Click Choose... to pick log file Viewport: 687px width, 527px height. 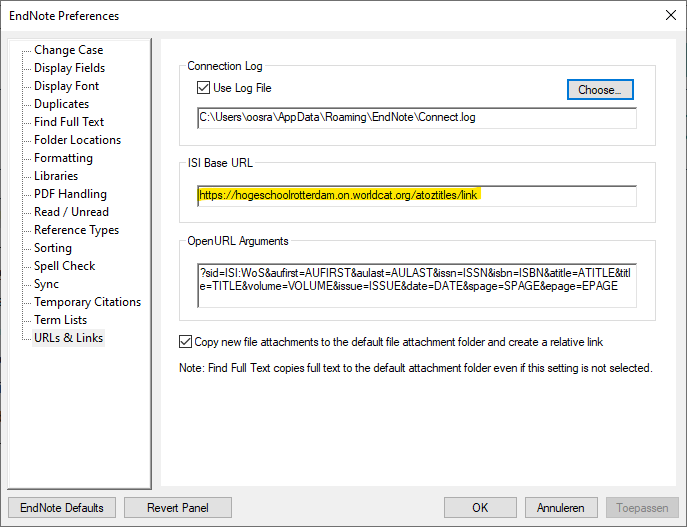tap(599, 90)
